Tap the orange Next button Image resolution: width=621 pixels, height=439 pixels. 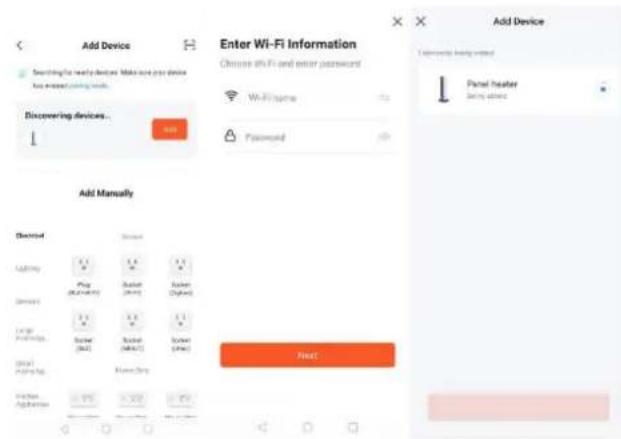click(308, 355)
